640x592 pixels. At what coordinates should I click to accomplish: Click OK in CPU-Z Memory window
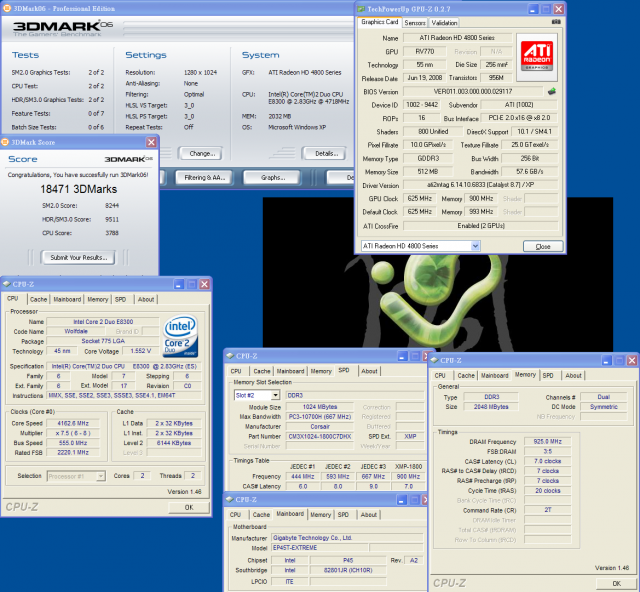click(x=617, y=583)
